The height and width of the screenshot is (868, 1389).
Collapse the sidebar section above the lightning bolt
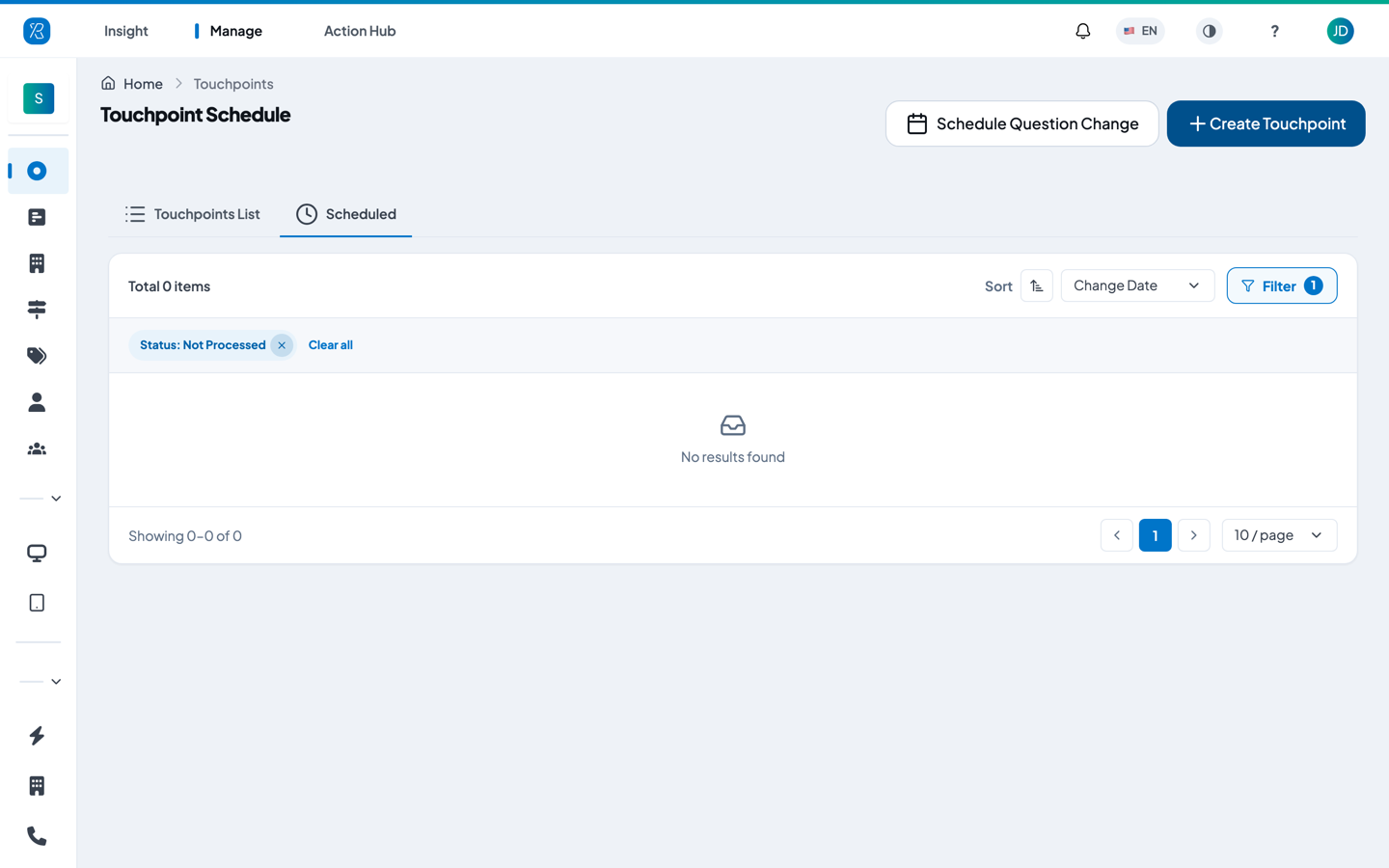coord(56,682)
